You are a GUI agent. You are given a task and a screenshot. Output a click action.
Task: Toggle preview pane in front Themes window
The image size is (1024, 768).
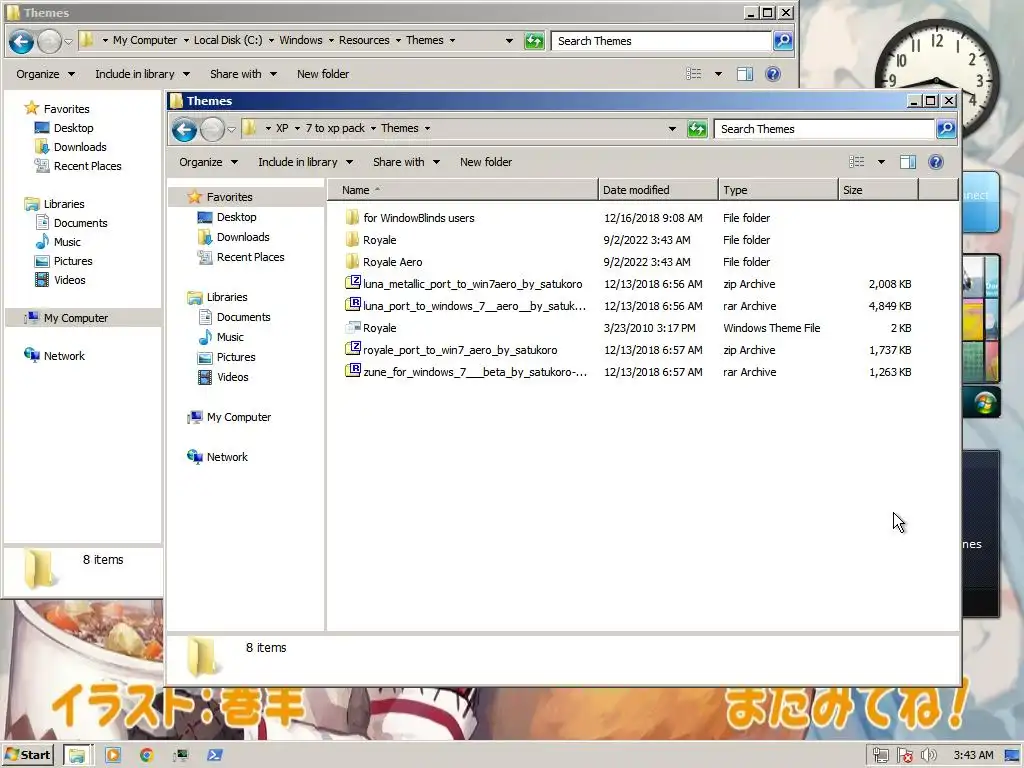point(908,162)
